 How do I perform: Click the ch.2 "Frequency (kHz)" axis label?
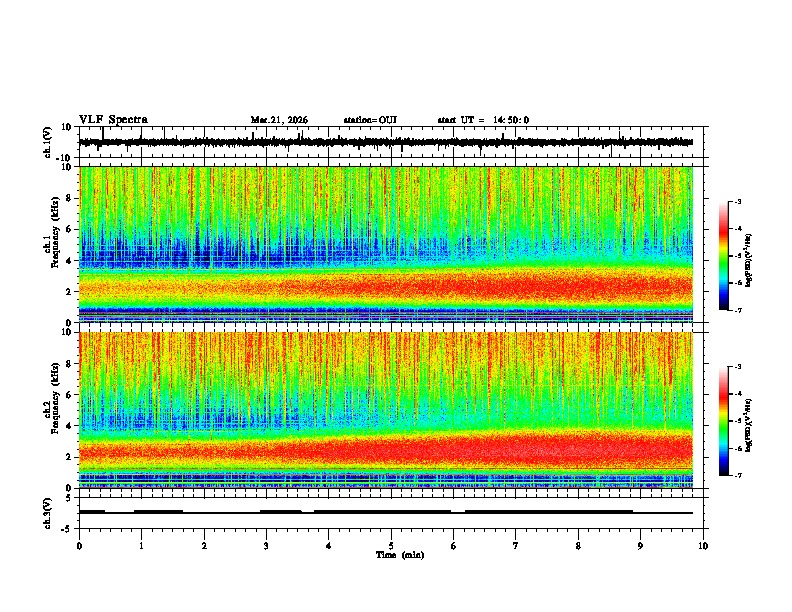pos(55,398)
